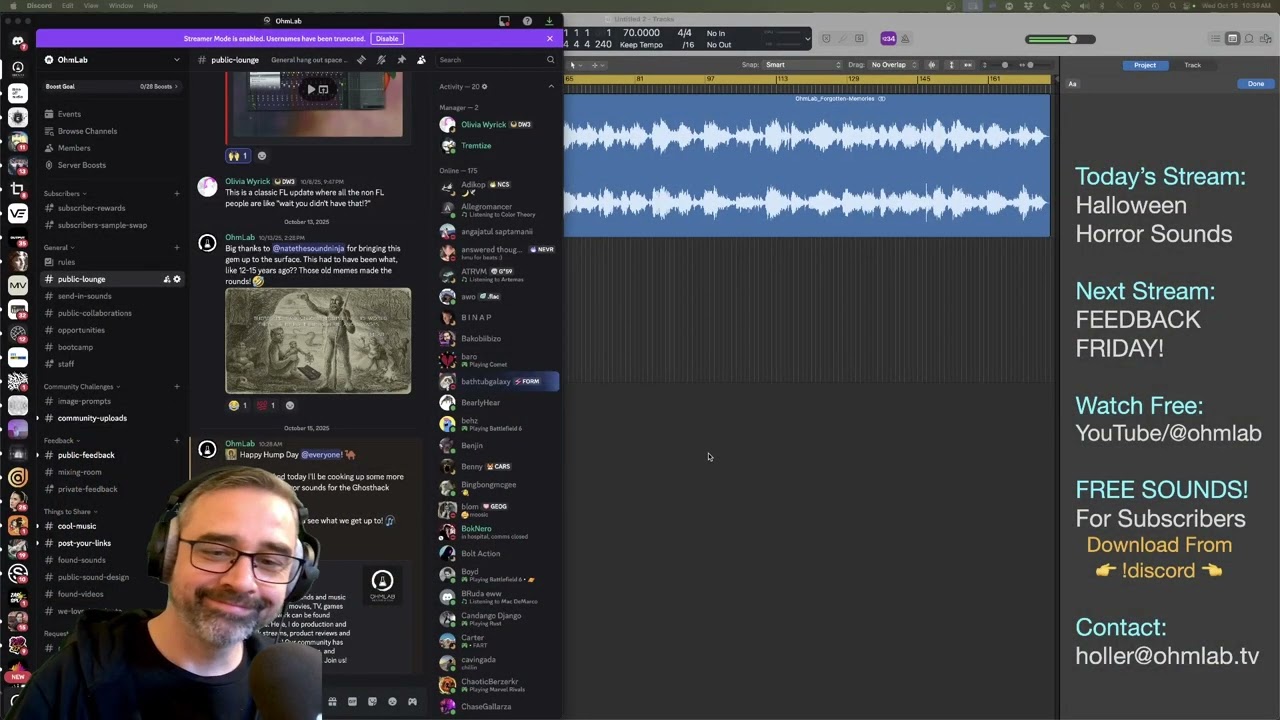The image size is (1280, 720).
Task: Open the Boost Goal 0/28 Boosts bar
Action: [112, 86]
